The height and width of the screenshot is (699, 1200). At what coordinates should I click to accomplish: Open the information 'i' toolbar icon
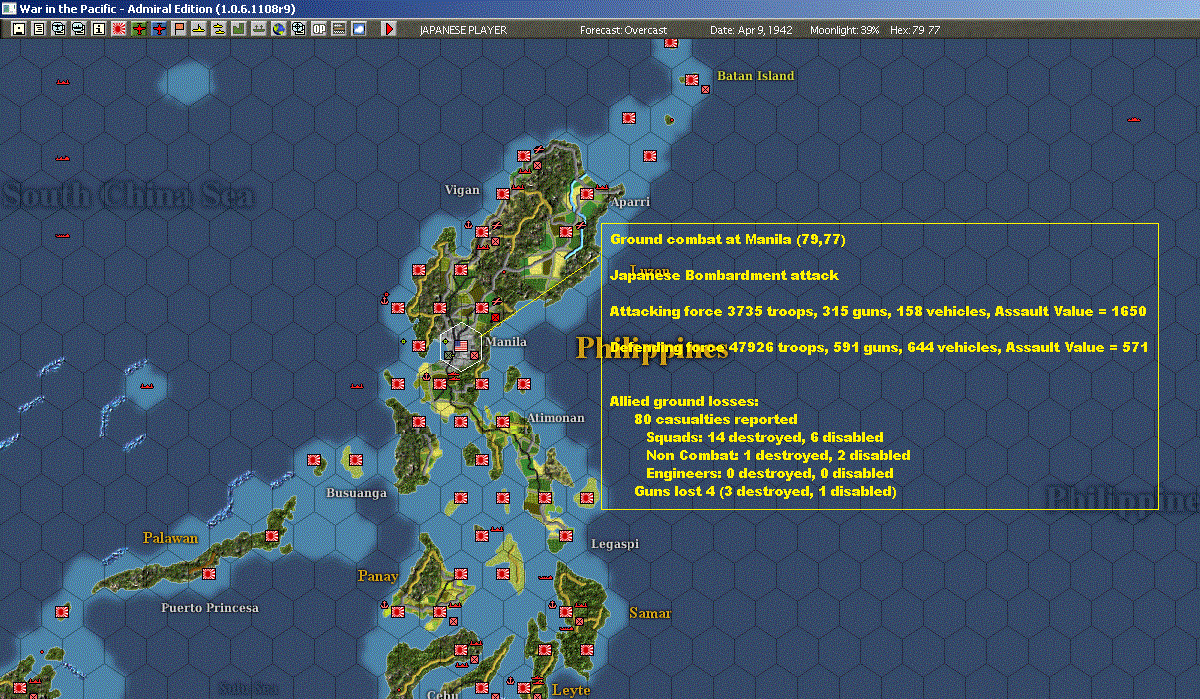[98, 29]
